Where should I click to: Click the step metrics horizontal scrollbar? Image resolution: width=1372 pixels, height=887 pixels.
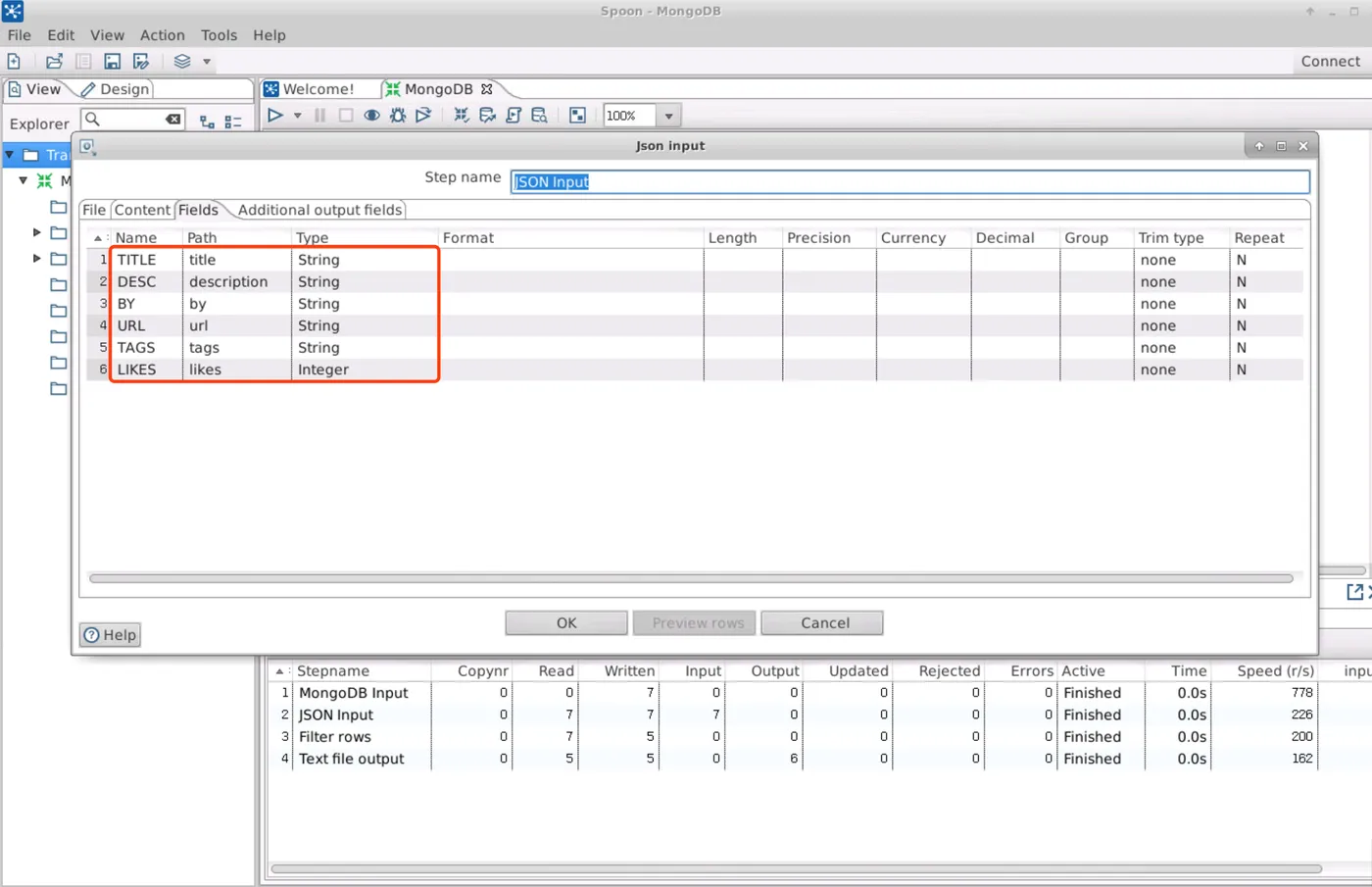click(x=796, y=868)
